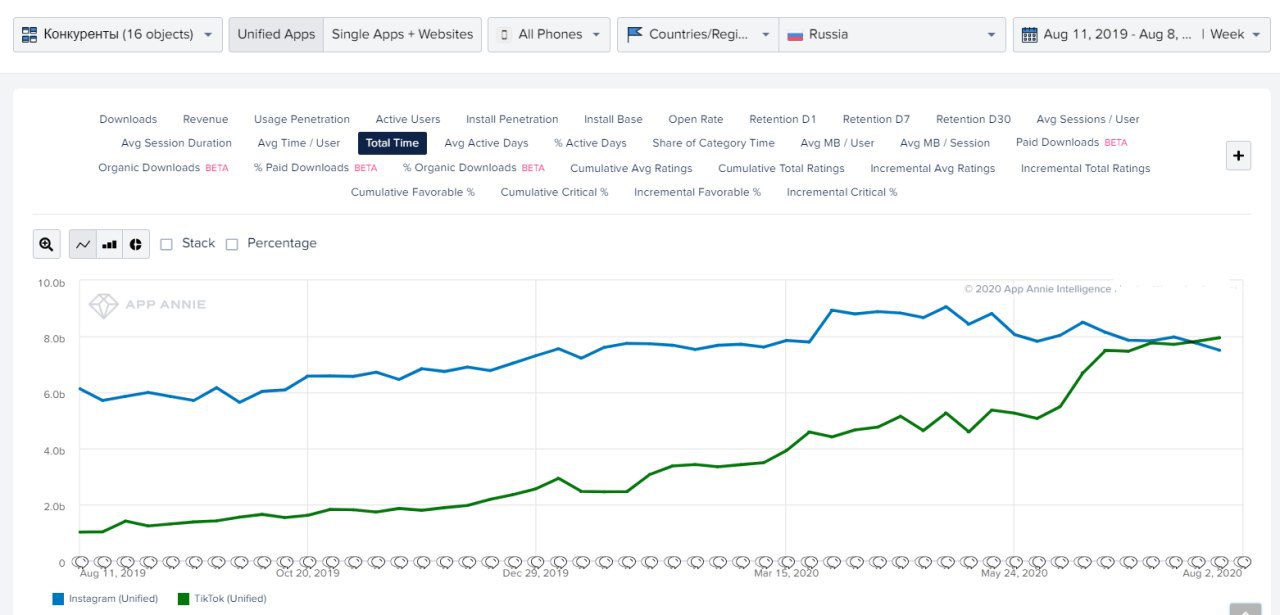This screenshot has height=615, width=1280.
Task: Select the Install Base metric
Action: tap(613, 119)
